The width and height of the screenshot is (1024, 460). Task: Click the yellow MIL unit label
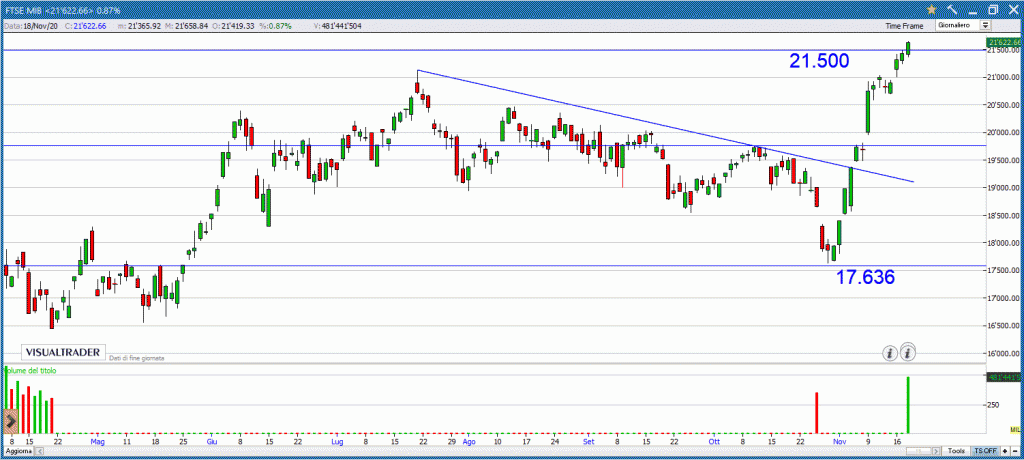click(x=1016, y=429)
